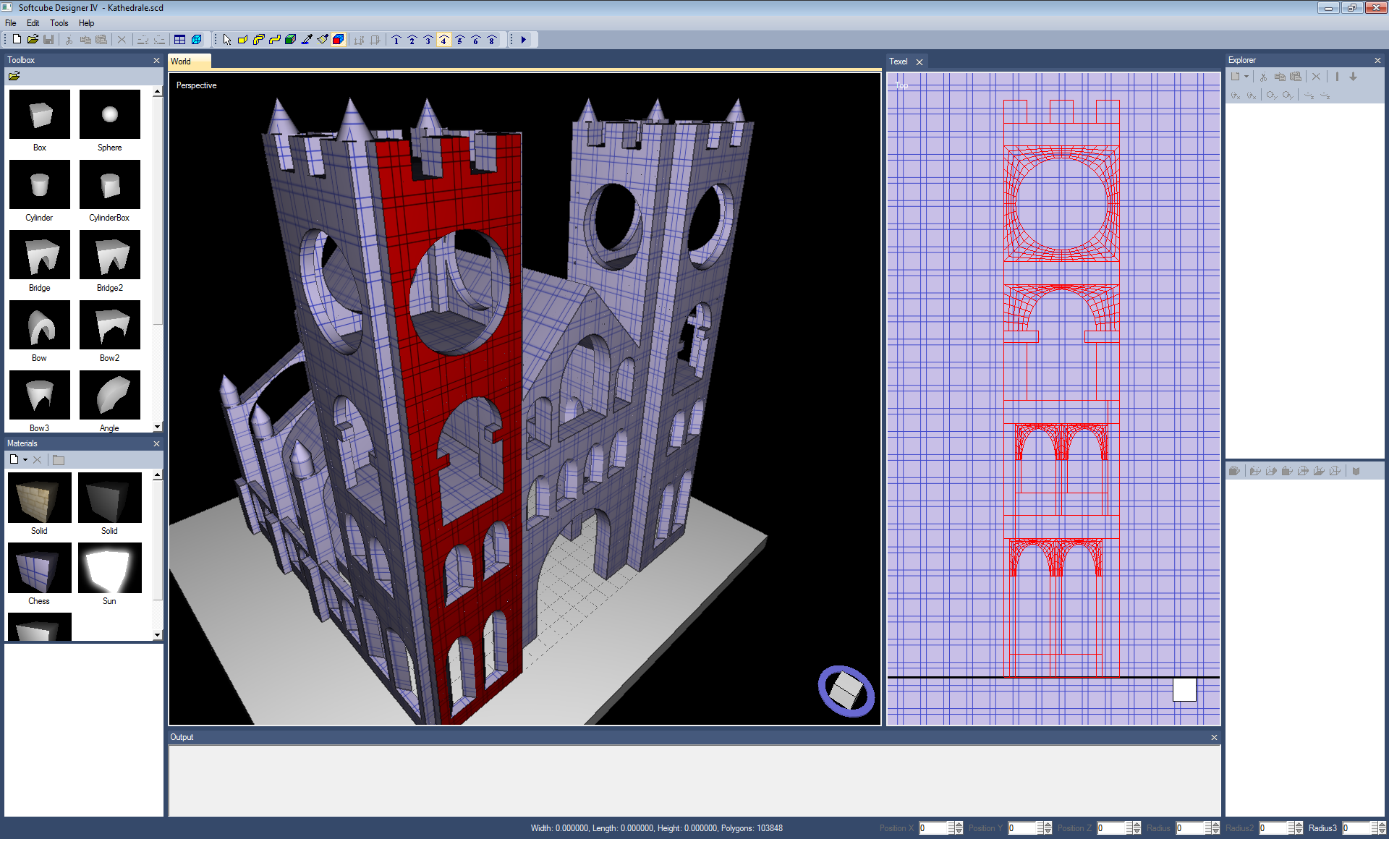This screenshot has width=1389, height=868.
Task: Toggle the table layout view button
Action: (x=180, y=40)
